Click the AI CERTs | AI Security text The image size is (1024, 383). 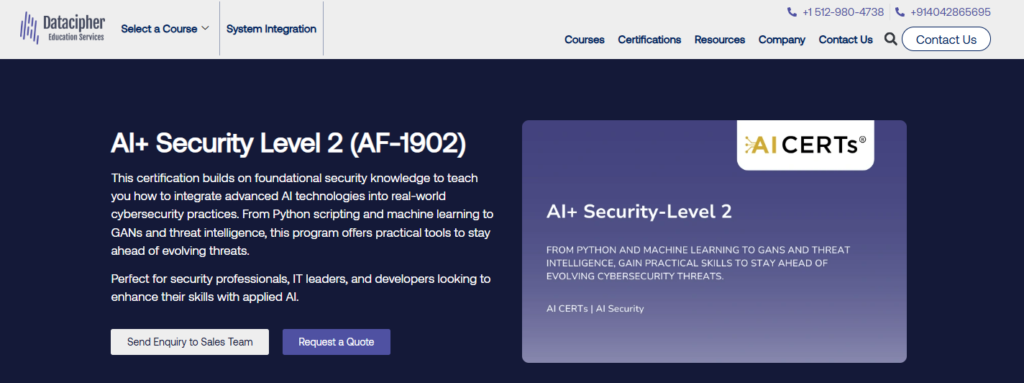(x=595, y=308)
